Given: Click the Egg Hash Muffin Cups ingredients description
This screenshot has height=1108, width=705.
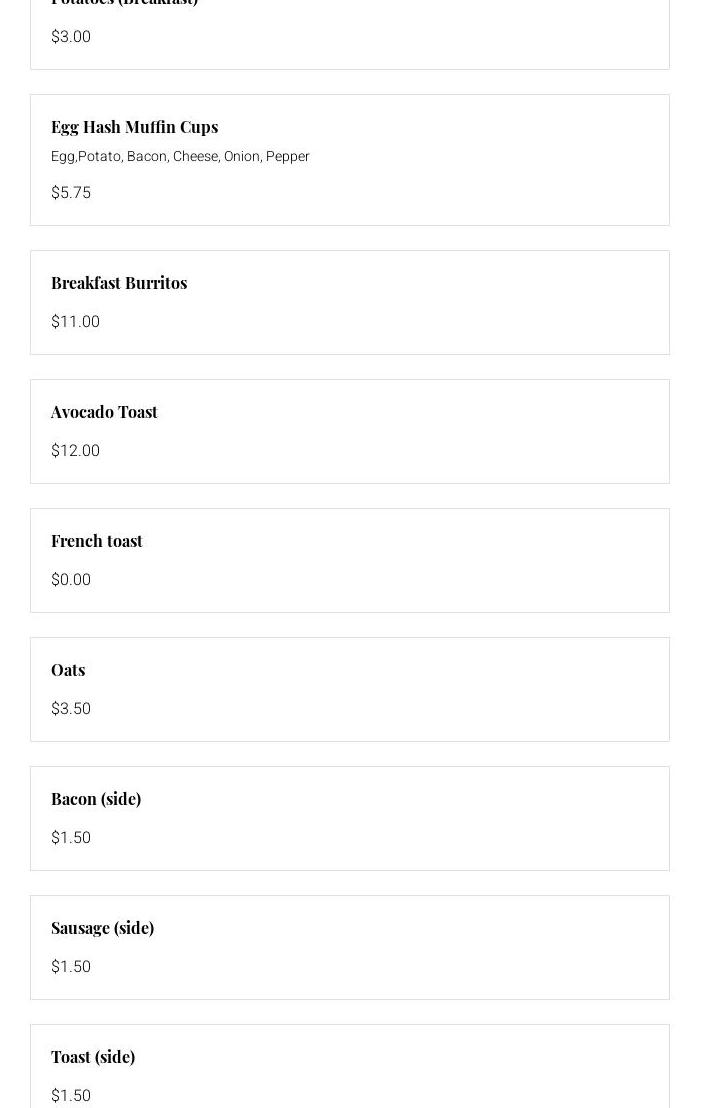Looking at the screenshot, I should tap(180, 156).
